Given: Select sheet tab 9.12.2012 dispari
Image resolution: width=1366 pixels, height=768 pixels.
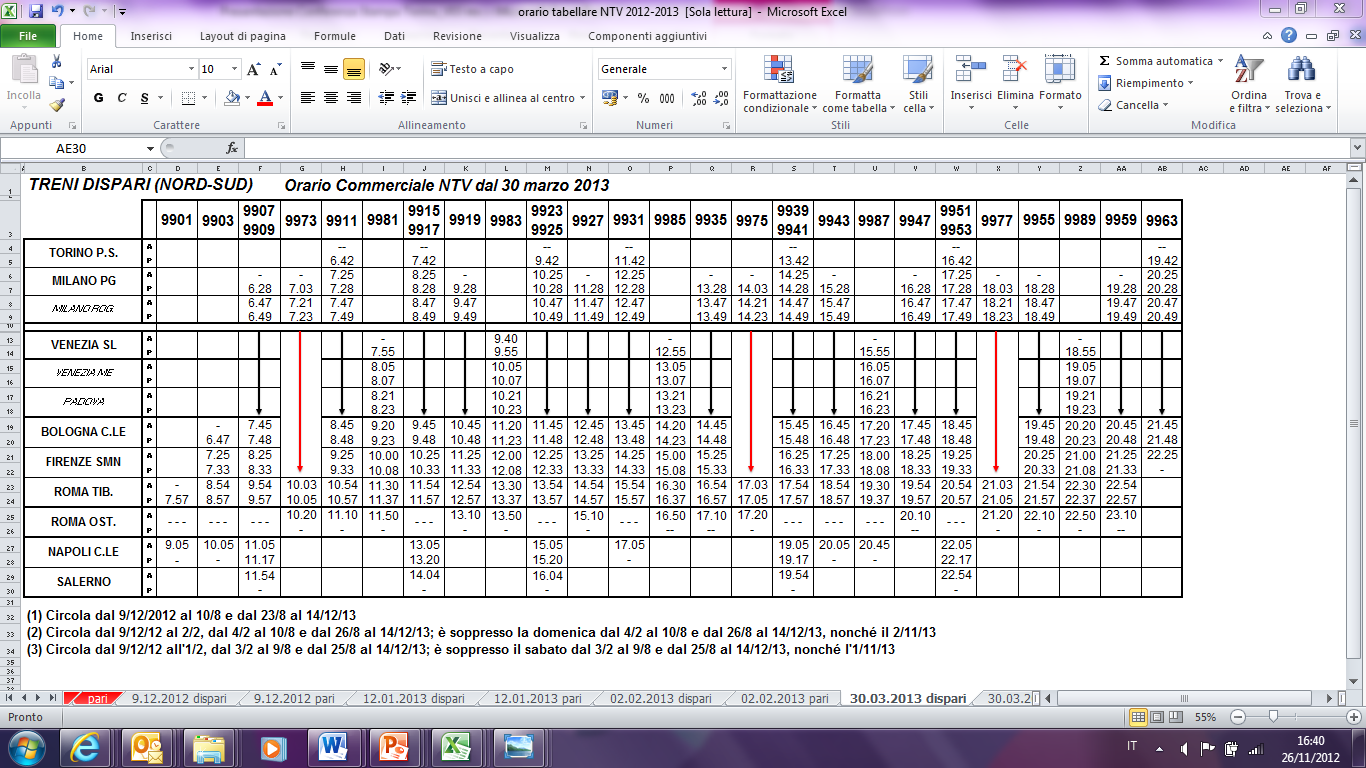Looking at the screenshot, I should click(179, 699).
